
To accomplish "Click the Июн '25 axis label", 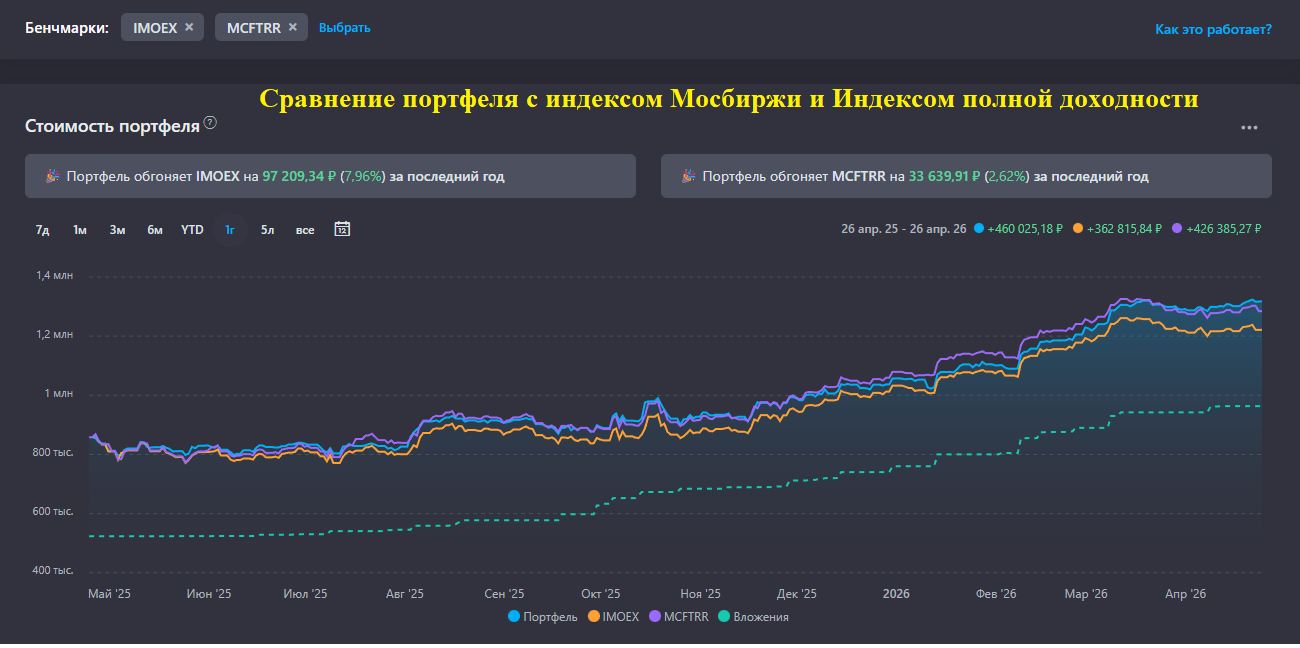I will [209, 594].
